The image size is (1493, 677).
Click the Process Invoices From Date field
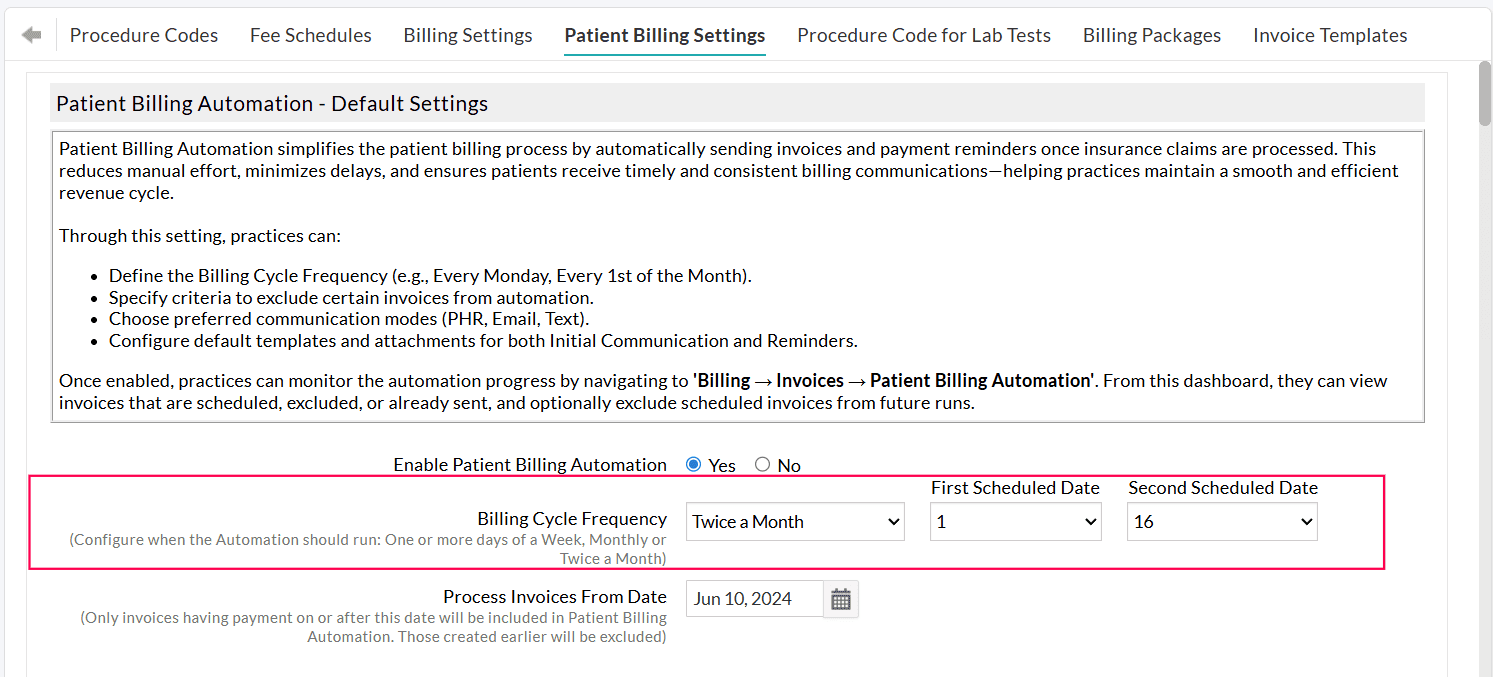tap(754, 598)
